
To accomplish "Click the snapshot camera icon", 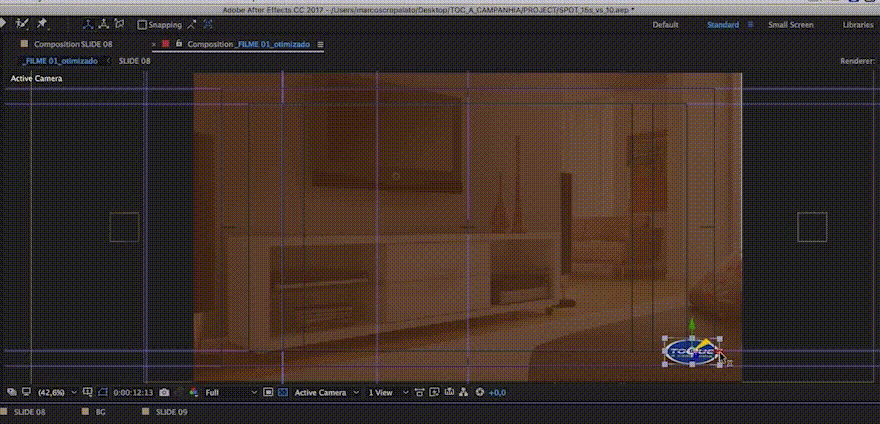I will [x=164, y=393].
